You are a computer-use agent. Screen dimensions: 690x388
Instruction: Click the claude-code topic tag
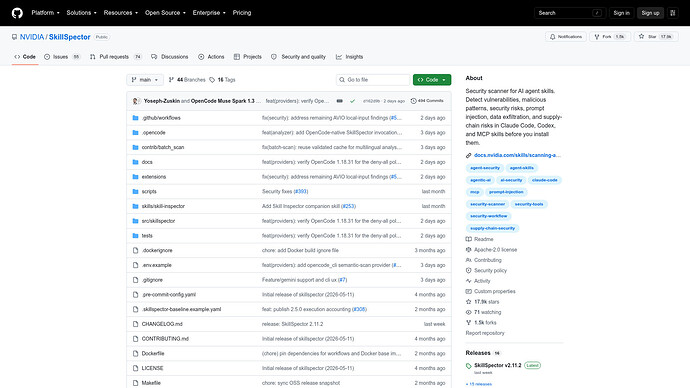click(544, 180)
